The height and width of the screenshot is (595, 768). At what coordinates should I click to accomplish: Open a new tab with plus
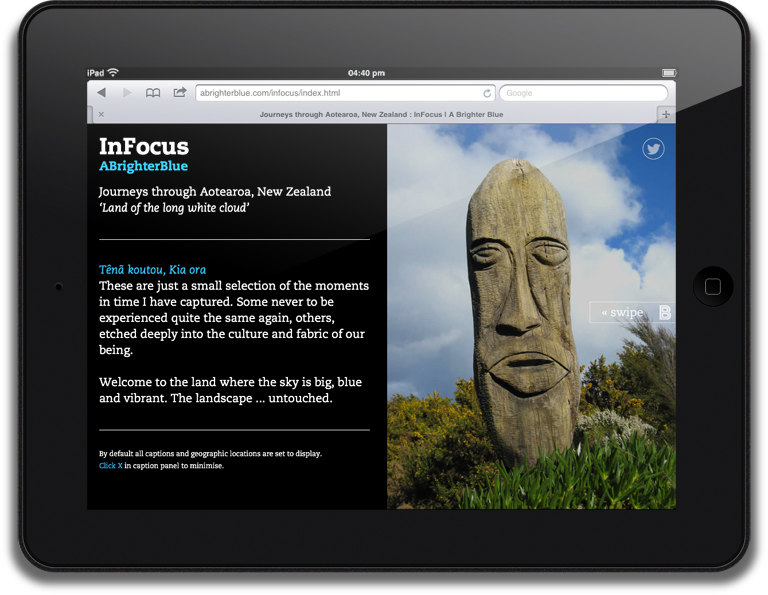pyautogui.click(x=666, y=115)
